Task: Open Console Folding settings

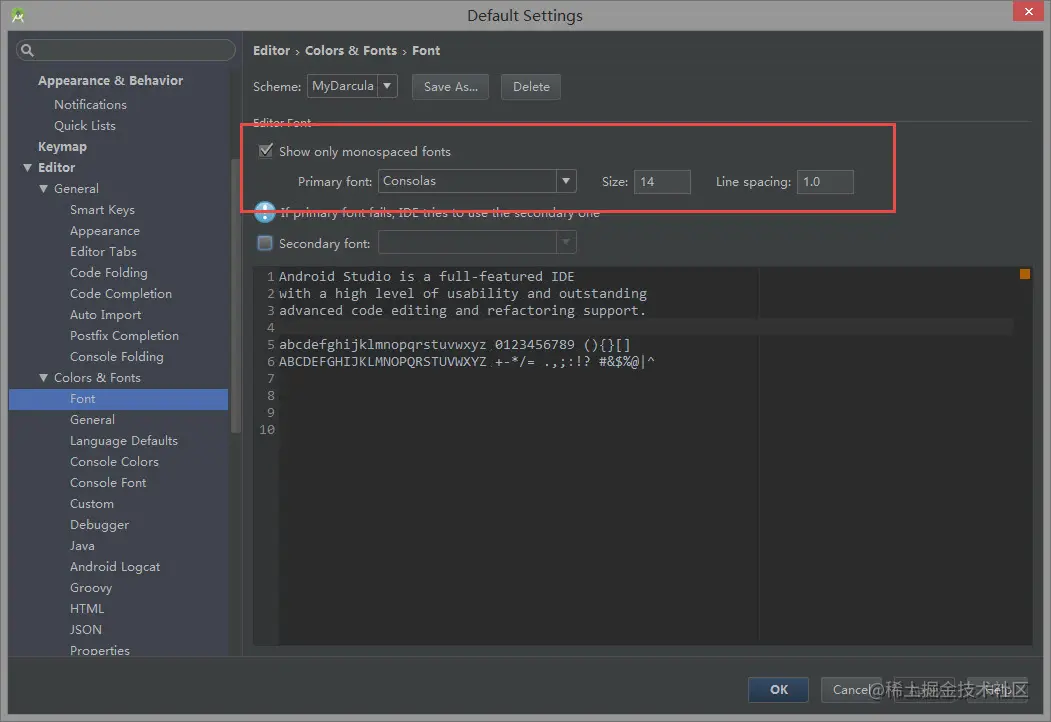Action: coord(117,357)
